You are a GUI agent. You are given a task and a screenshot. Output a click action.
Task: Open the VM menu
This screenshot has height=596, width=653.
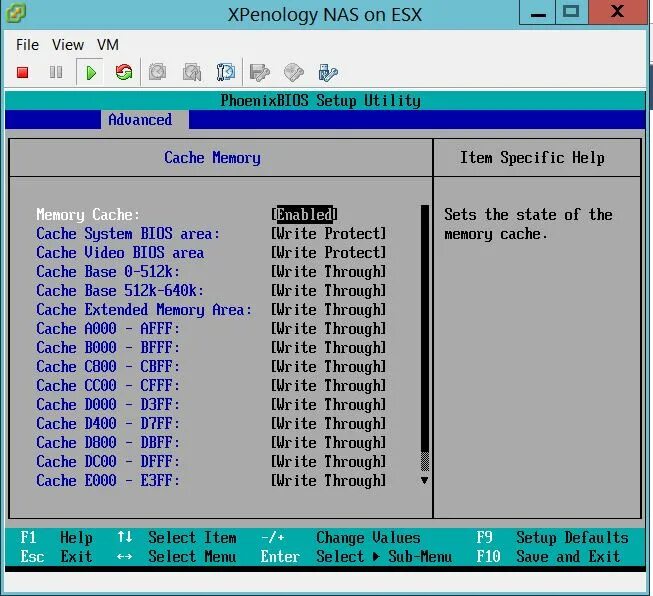coord(108,45)
